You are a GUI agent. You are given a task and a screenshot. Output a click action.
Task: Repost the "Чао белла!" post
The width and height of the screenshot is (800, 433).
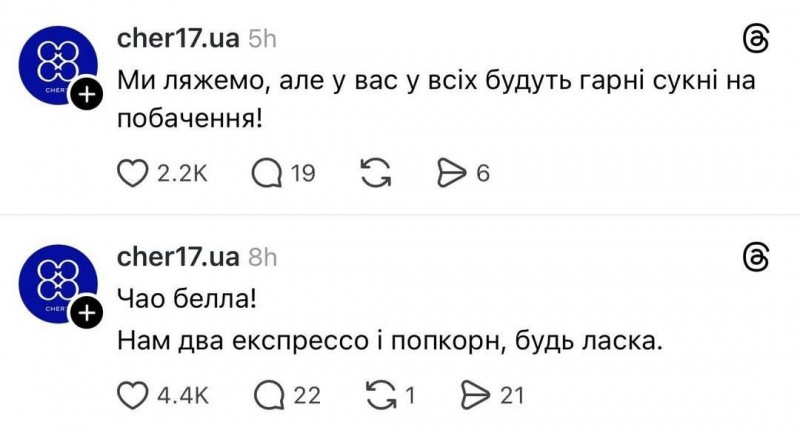[380, 395]
